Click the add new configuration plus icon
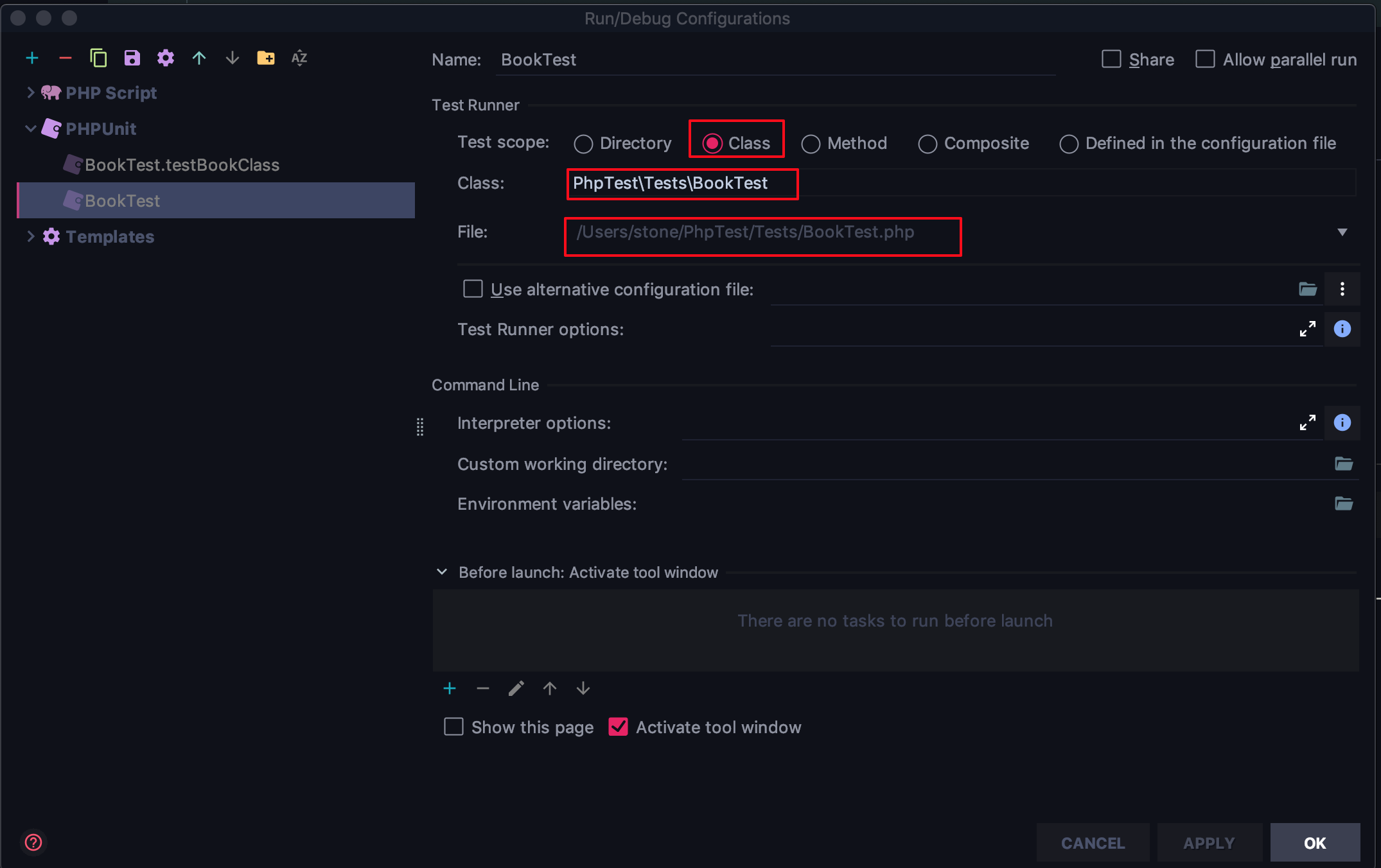Viewport: 1381px width, 868px height. point(32,58)
